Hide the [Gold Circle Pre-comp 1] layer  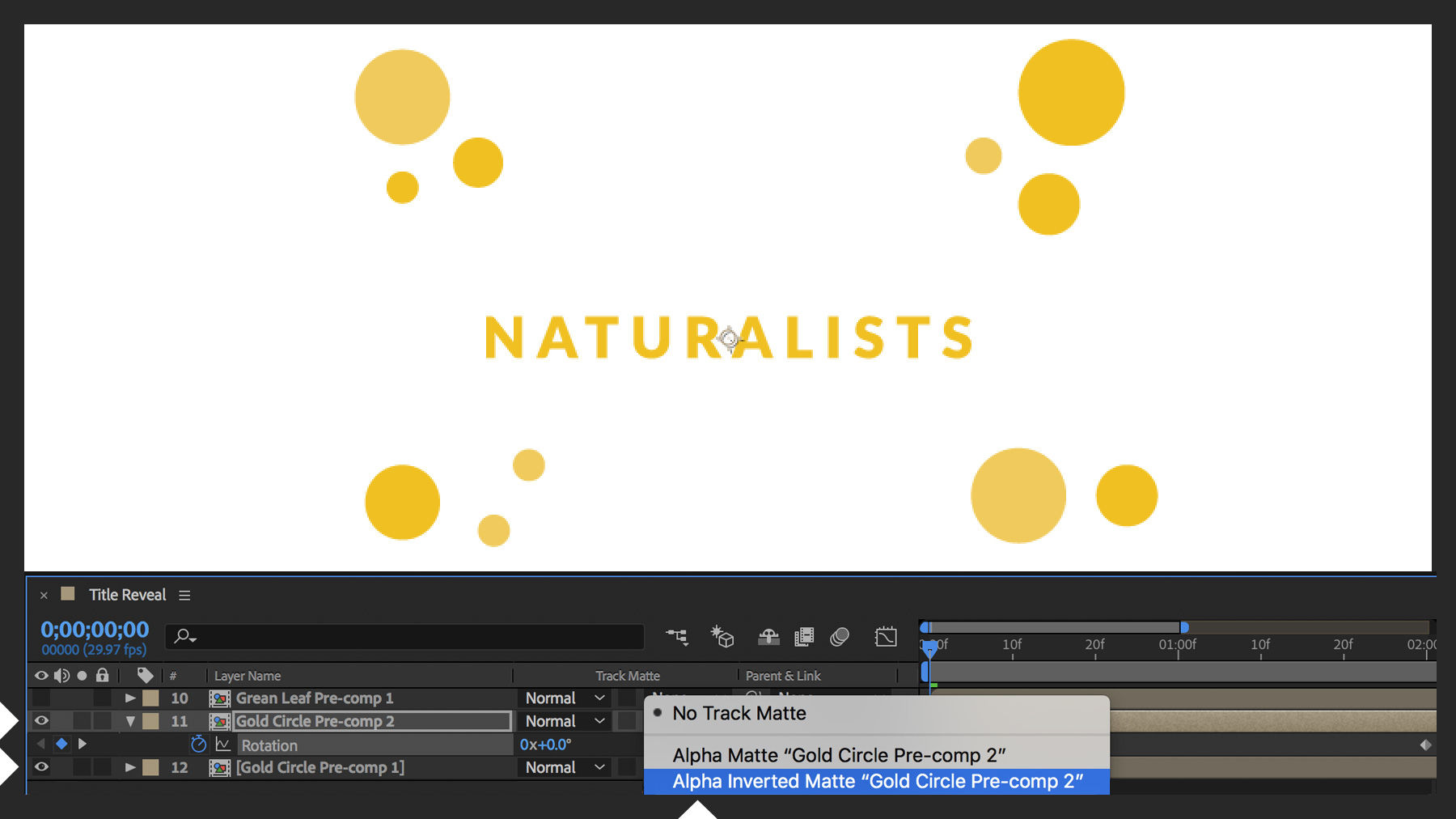[x=41, y=766]
